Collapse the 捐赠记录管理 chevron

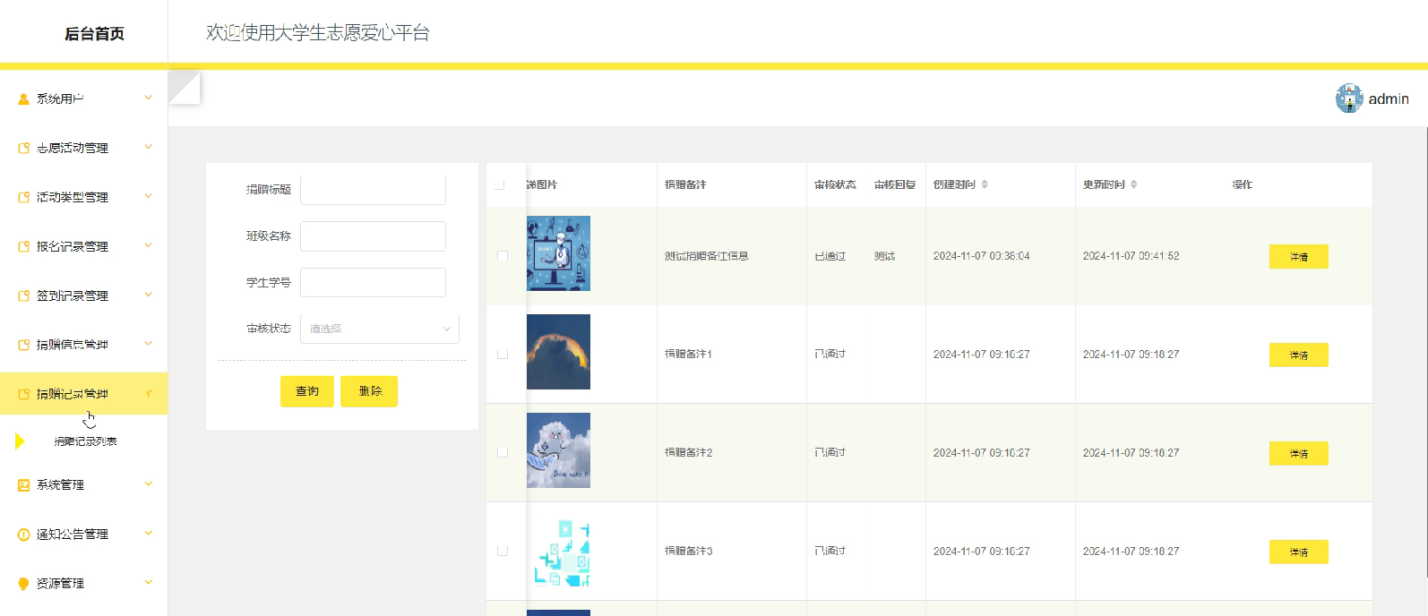[148, 394]
